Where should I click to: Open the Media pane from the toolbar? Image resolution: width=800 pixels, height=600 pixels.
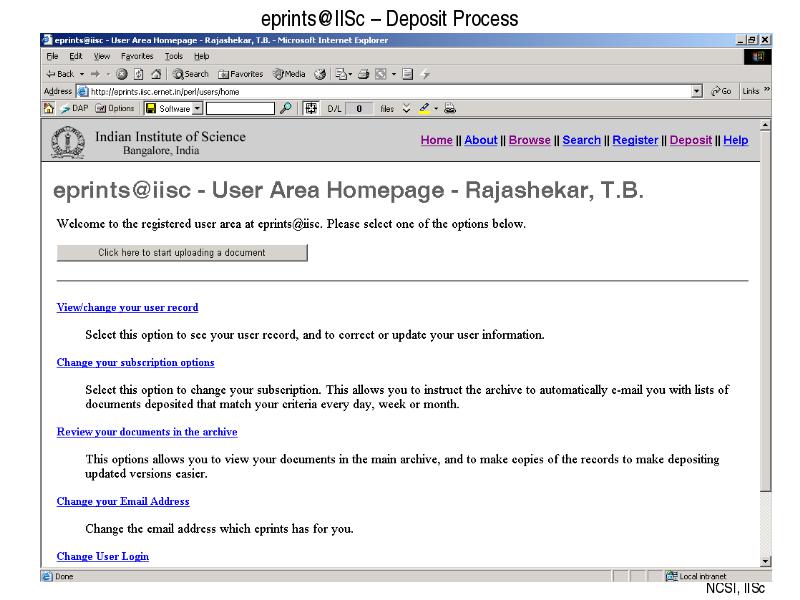(x=289, y=74)
